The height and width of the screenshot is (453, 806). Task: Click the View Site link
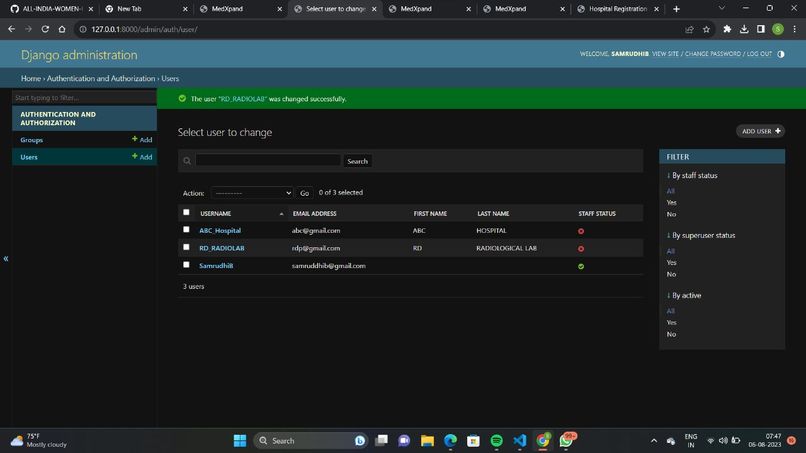tap(665, 53)
